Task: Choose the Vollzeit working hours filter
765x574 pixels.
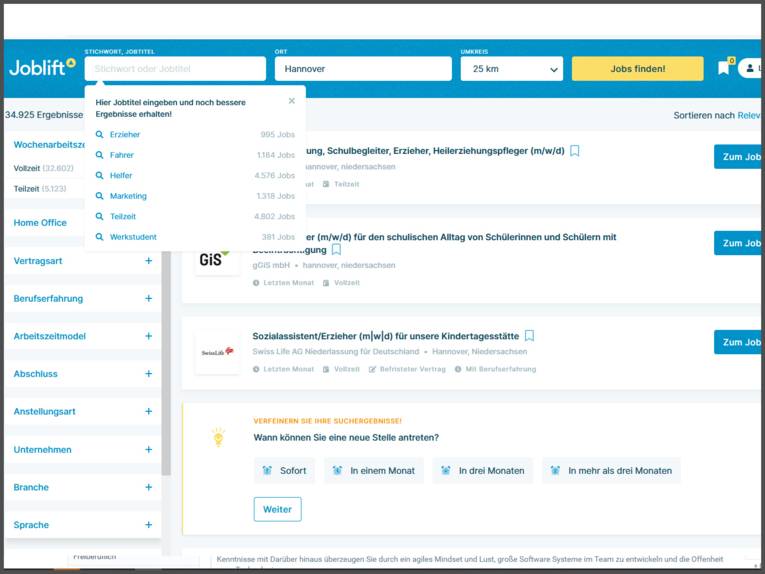Action: tap(27, 168)
